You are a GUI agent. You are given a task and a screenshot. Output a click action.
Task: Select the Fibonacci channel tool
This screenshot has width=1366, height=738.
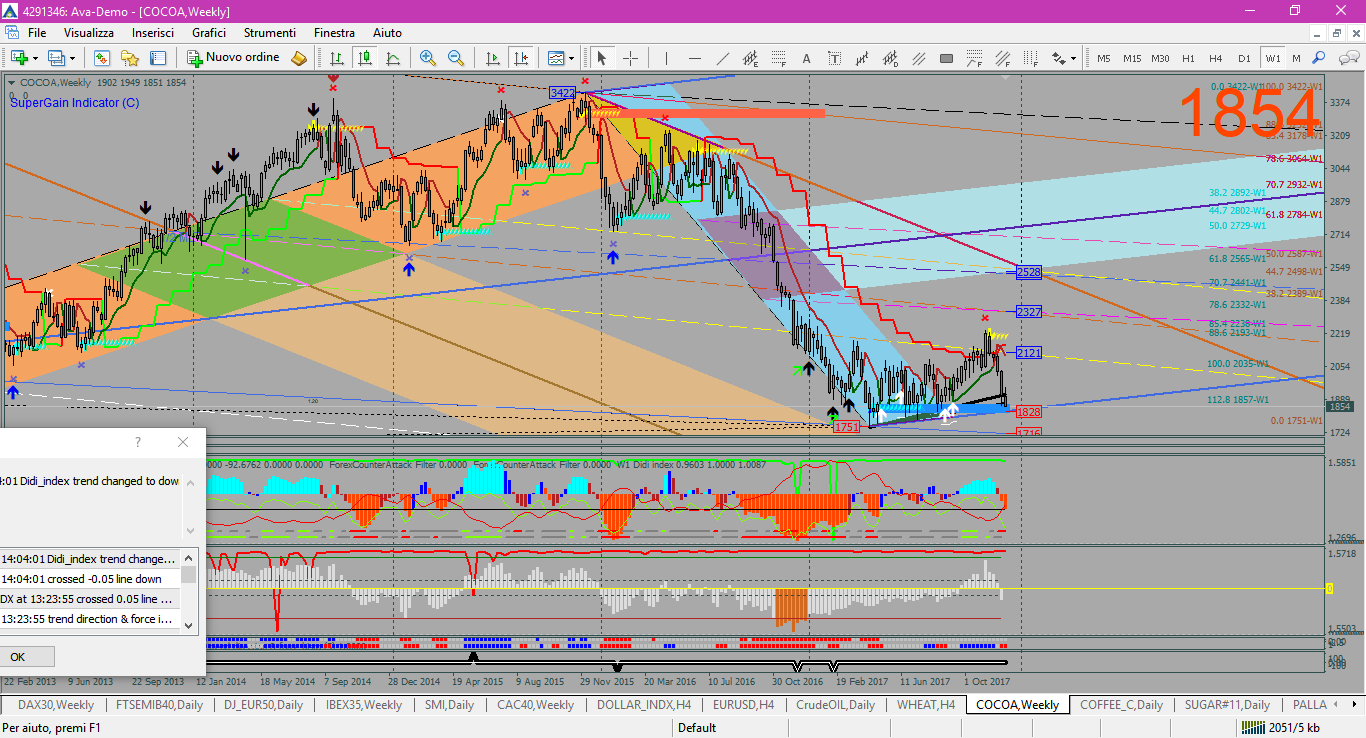[1003, 58]
